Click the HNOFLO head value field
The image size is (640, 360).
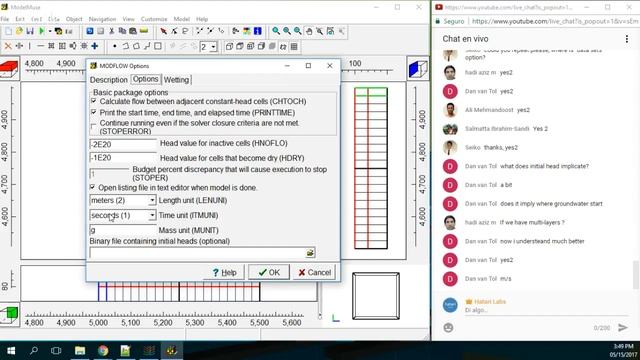pos(123,144)
